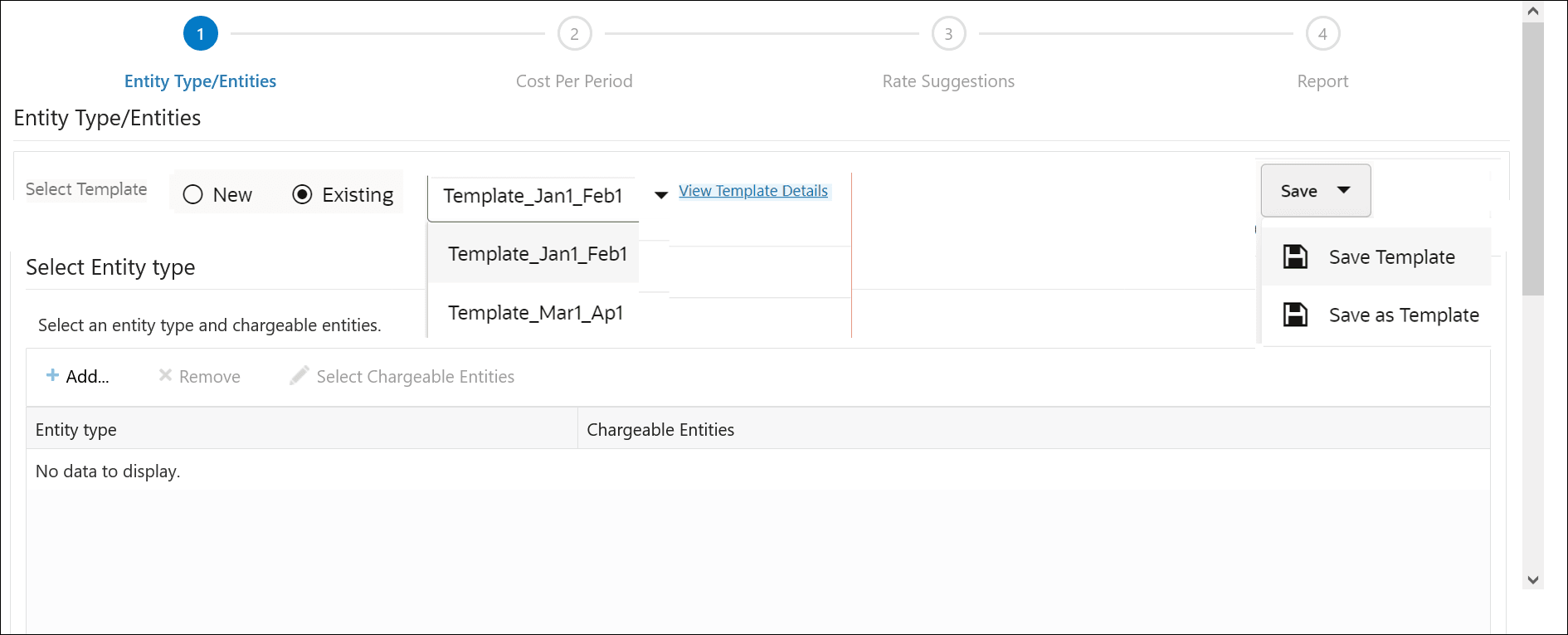Open the Entity Type/Entities step label
This screenshot has width=1568, height=635.
tap(200, 81)
